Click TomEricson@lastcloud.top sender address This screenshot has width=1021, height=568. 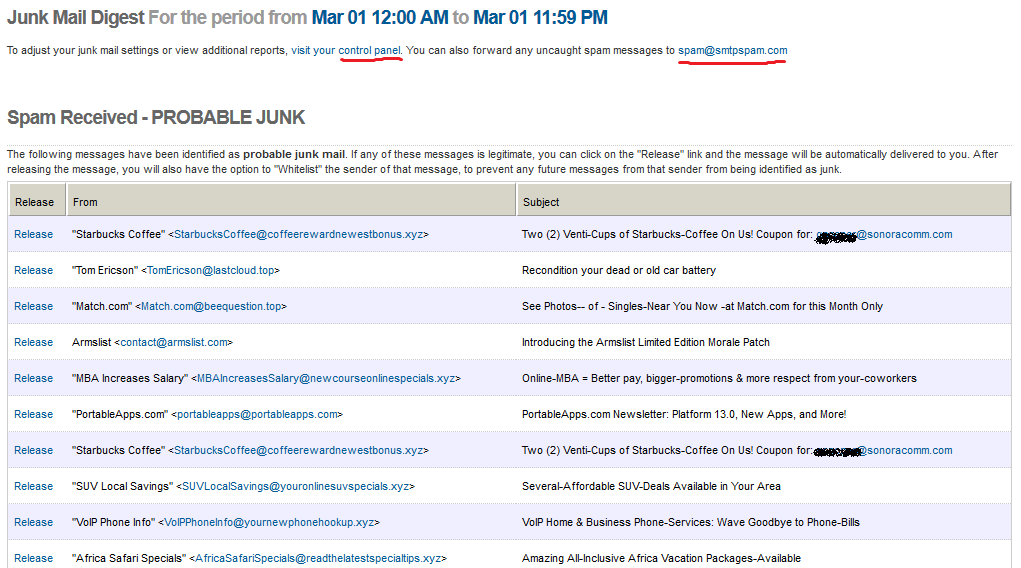(210, 270)
